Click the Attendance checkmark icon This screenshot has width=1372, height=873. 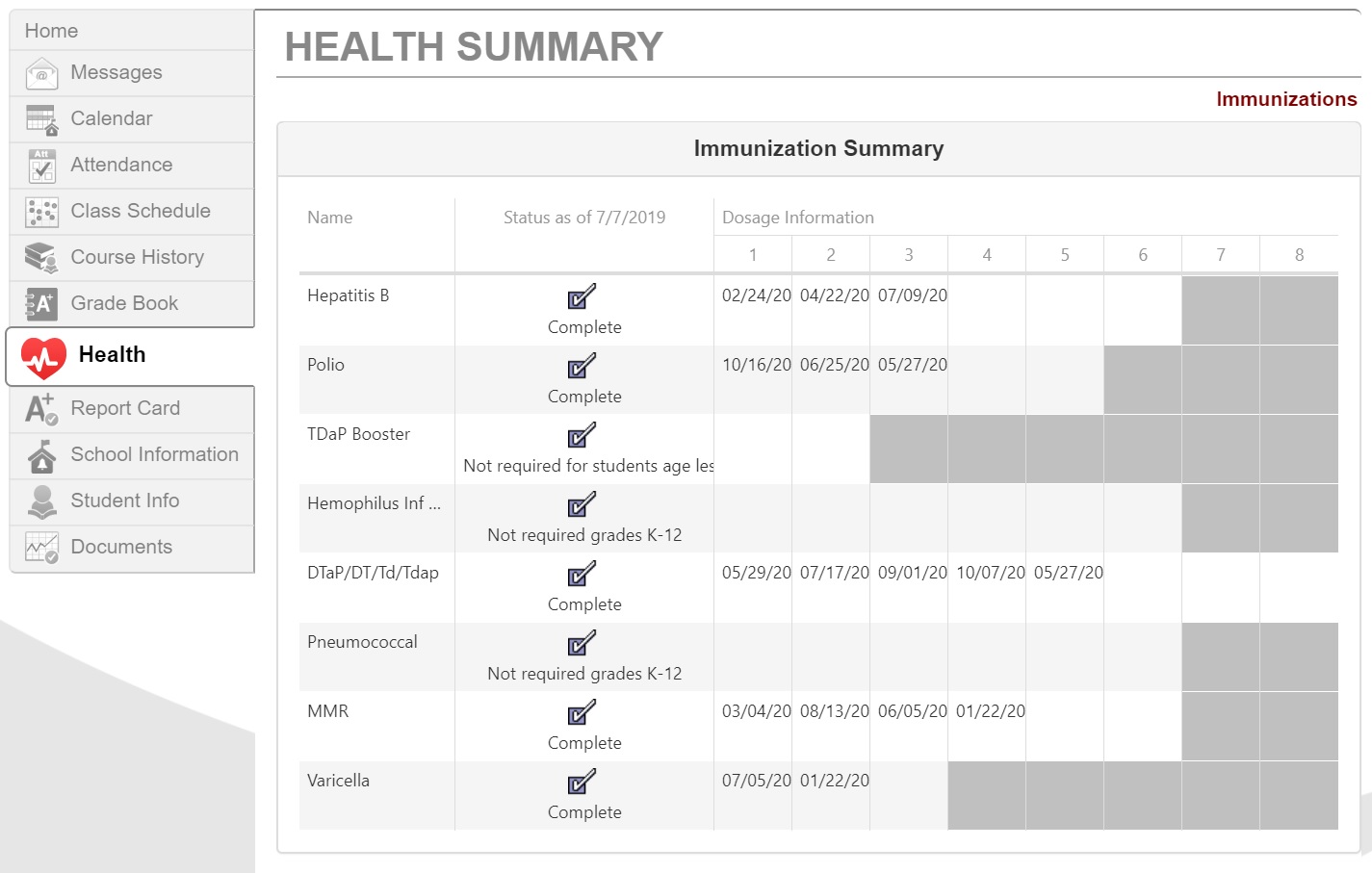41,166
